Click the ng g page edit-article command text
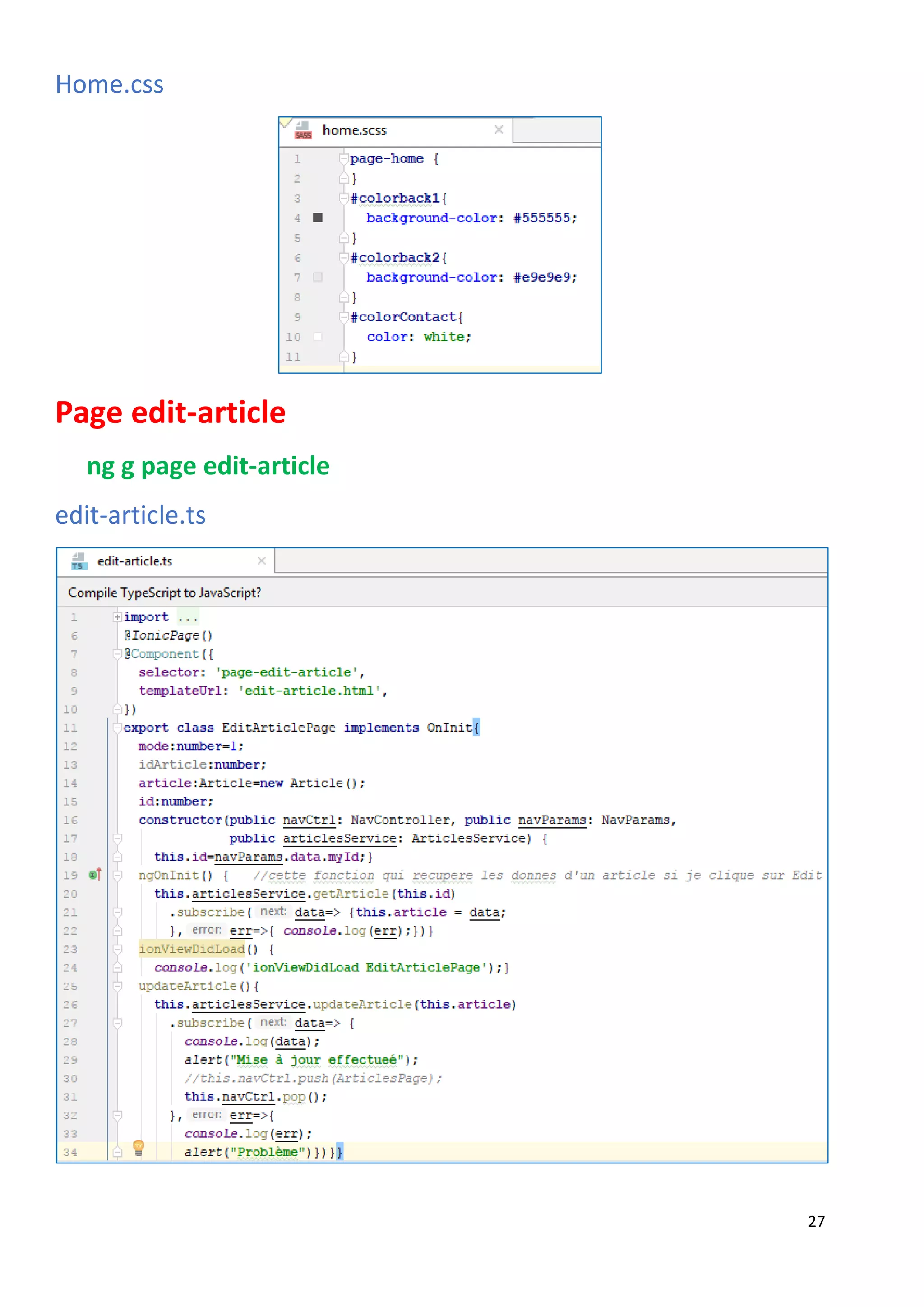924x1307 pixels. 208,466
